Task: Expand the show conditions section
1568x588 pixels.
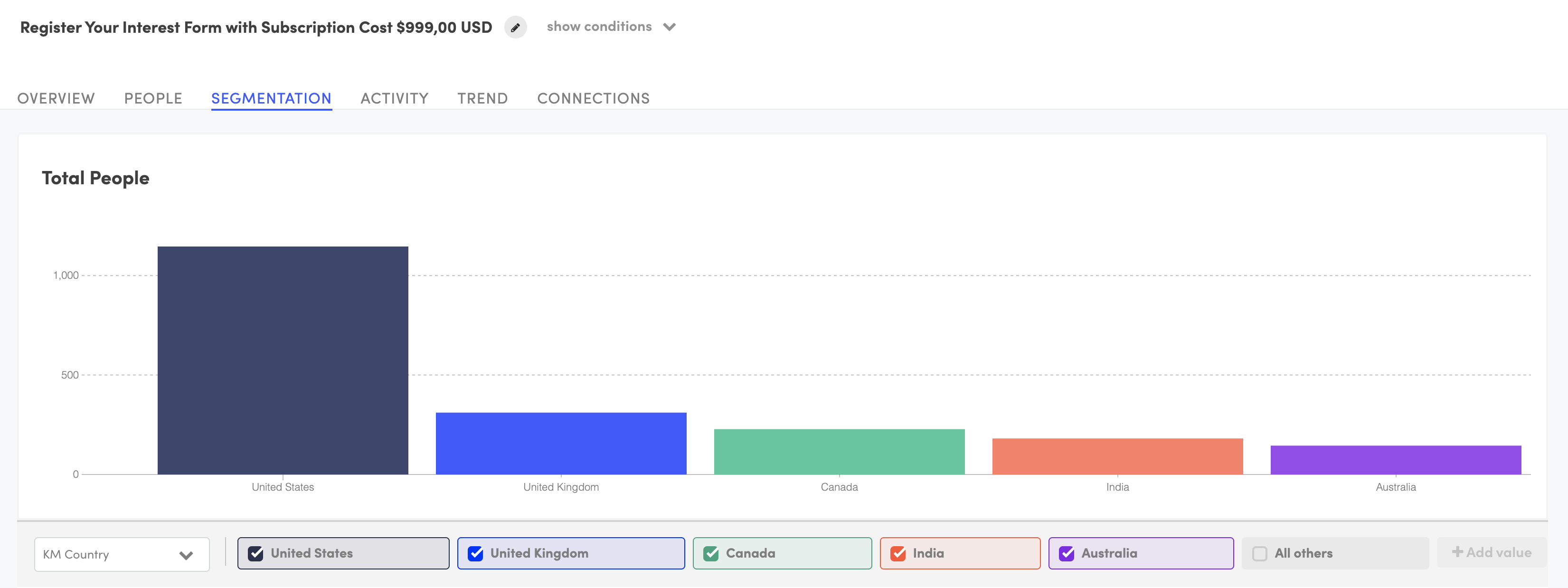Action: 669,27
